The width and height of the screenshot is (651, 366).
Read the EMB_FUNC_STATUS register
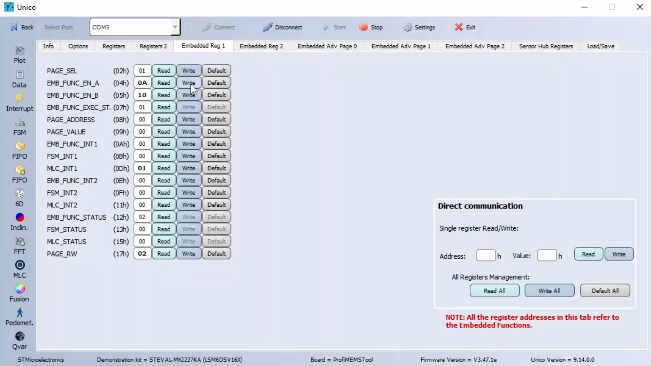tap(164, 217)
